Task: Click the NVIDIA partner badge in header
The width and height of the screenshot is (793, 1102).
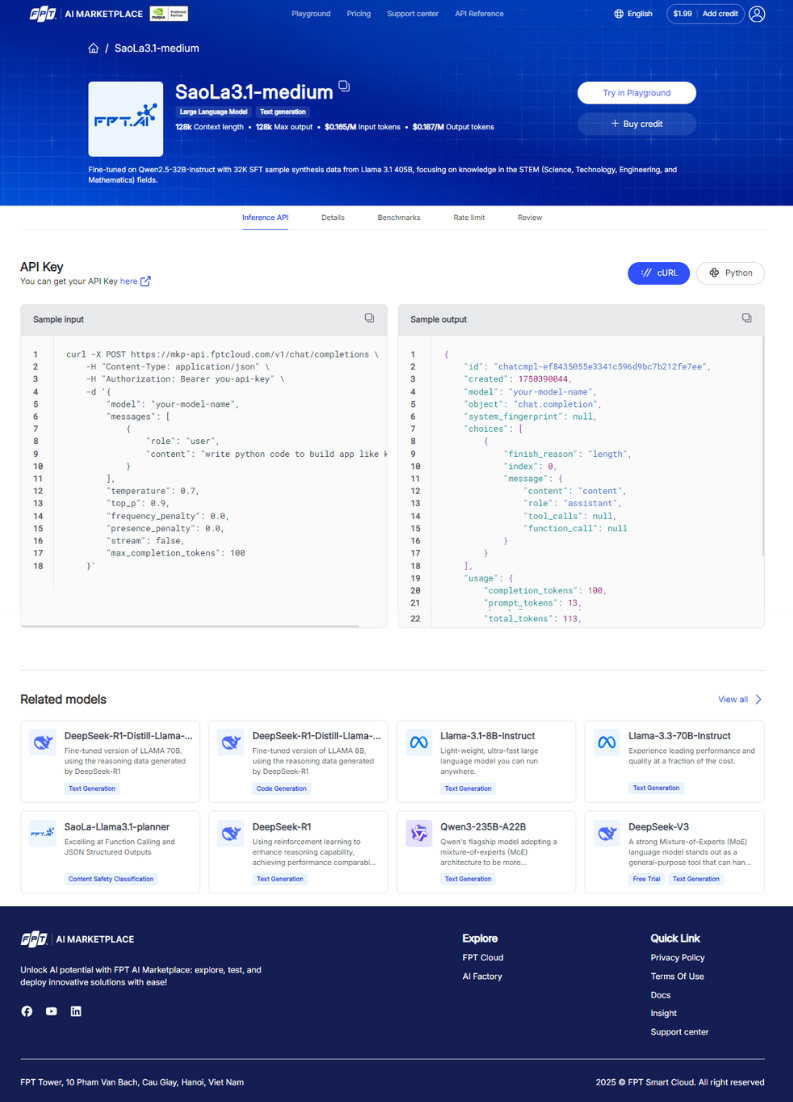Action: click(169, 13)
